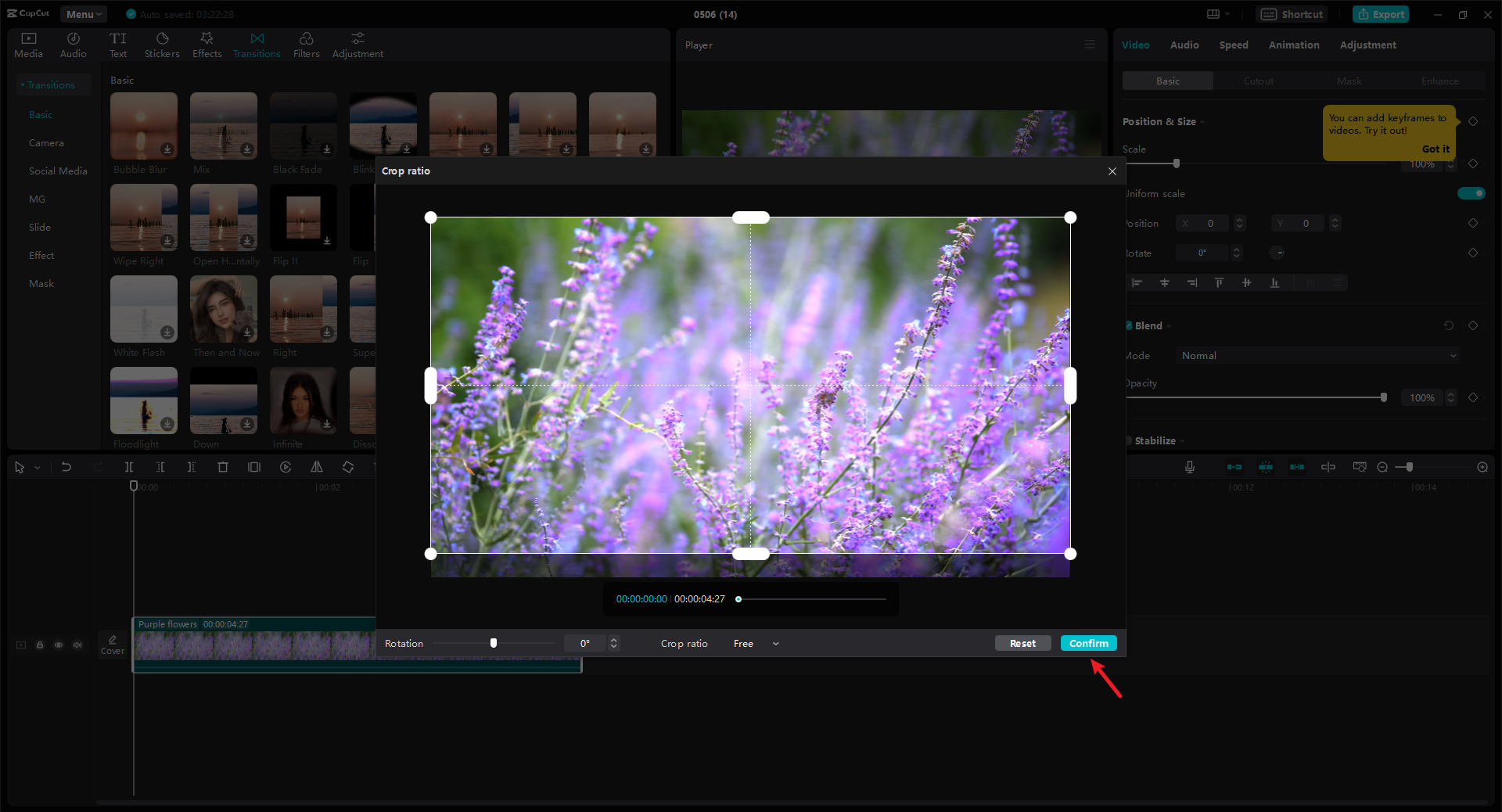Open the Effects panel

click(207, 44)
